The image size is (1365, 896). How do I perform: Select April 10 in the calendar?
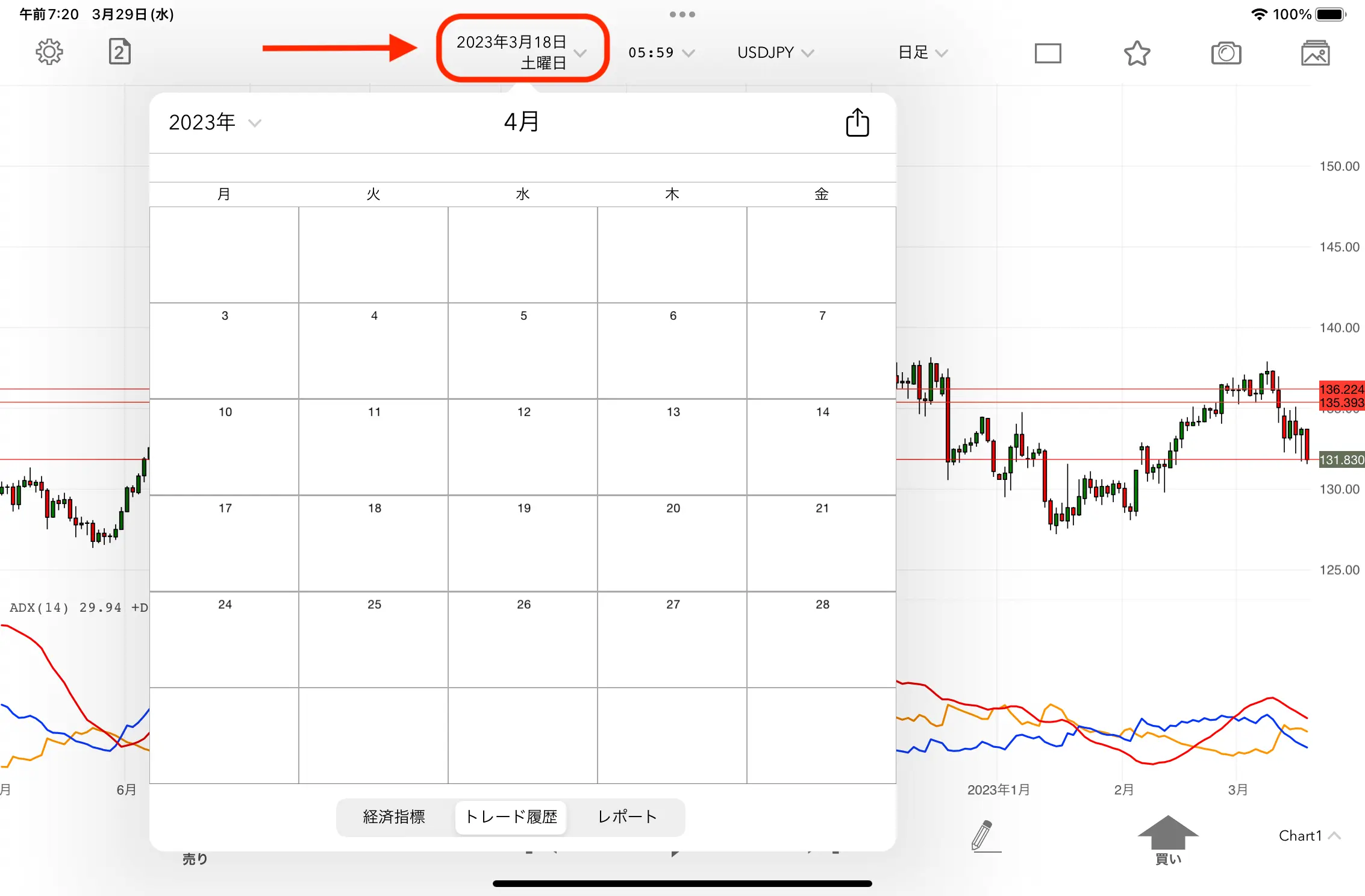click(x=224, y=447)
